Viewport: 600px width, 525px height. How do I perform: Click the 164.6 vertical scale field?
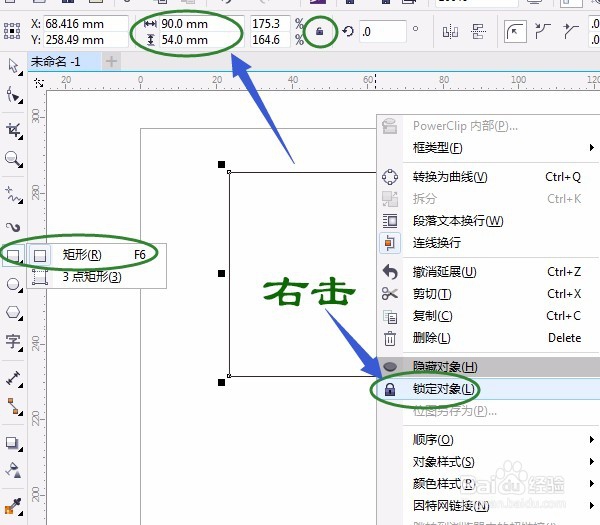coord(270,40)
